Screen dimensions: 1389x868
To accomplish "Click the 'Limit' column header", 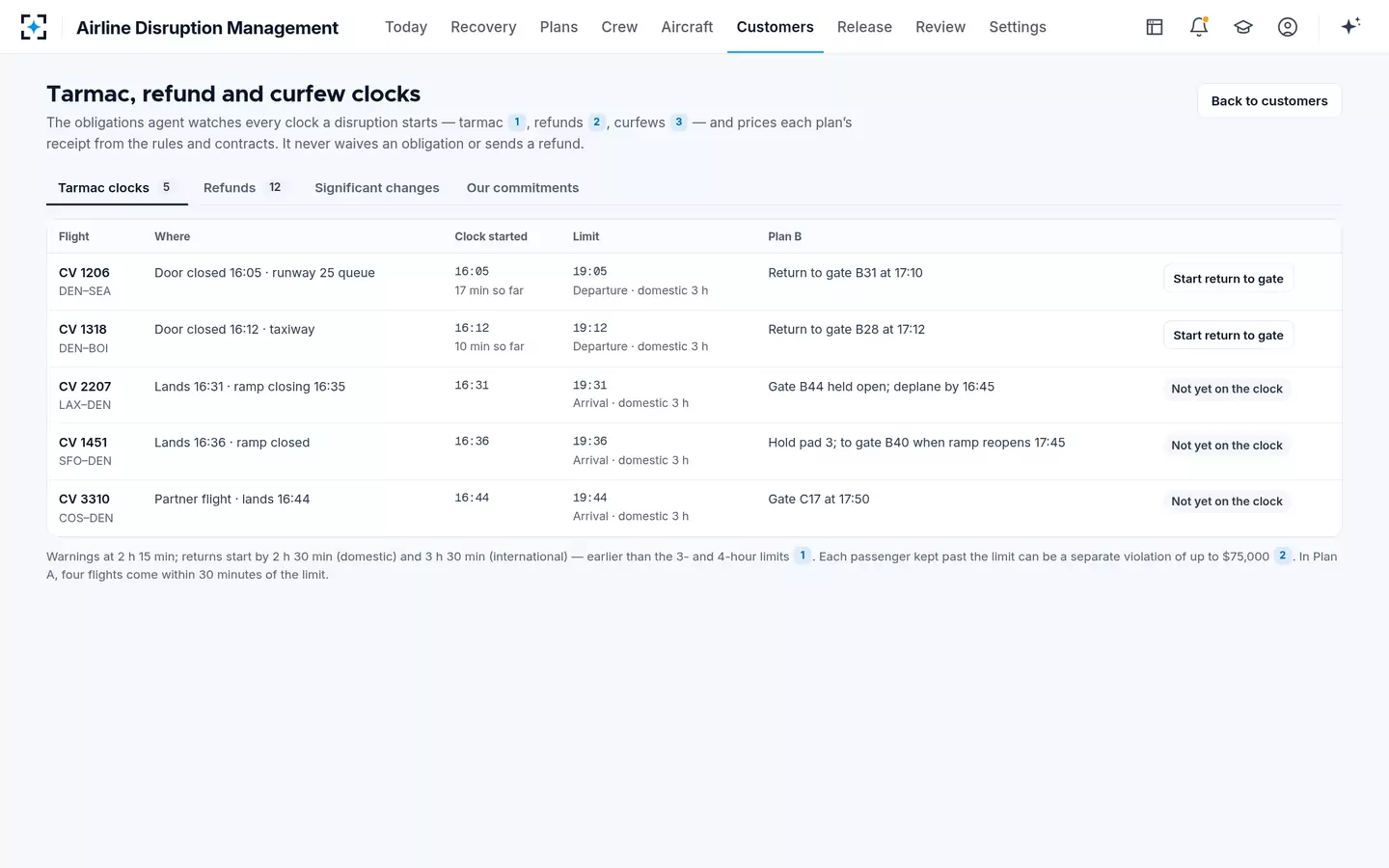I will coord(586,236).
